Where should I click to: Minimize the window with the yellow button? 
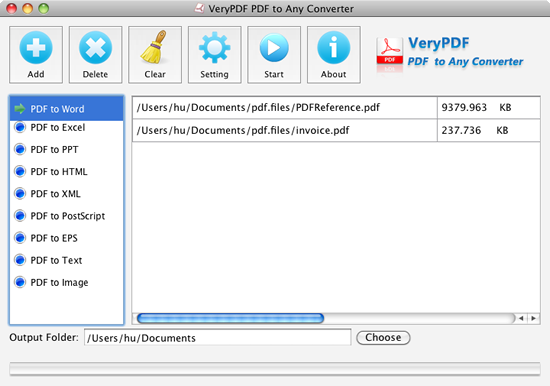(x=27, y=8)
